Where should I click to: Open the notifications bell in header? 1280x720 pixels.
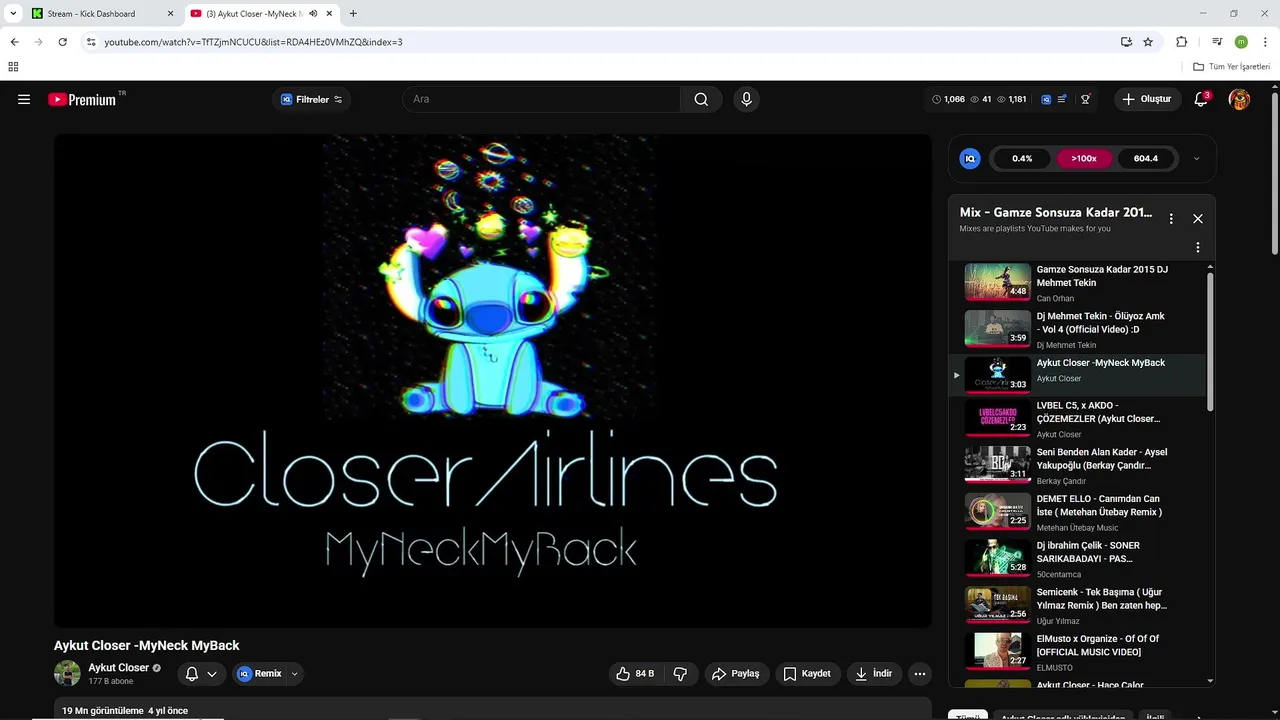click(1201, 99)
